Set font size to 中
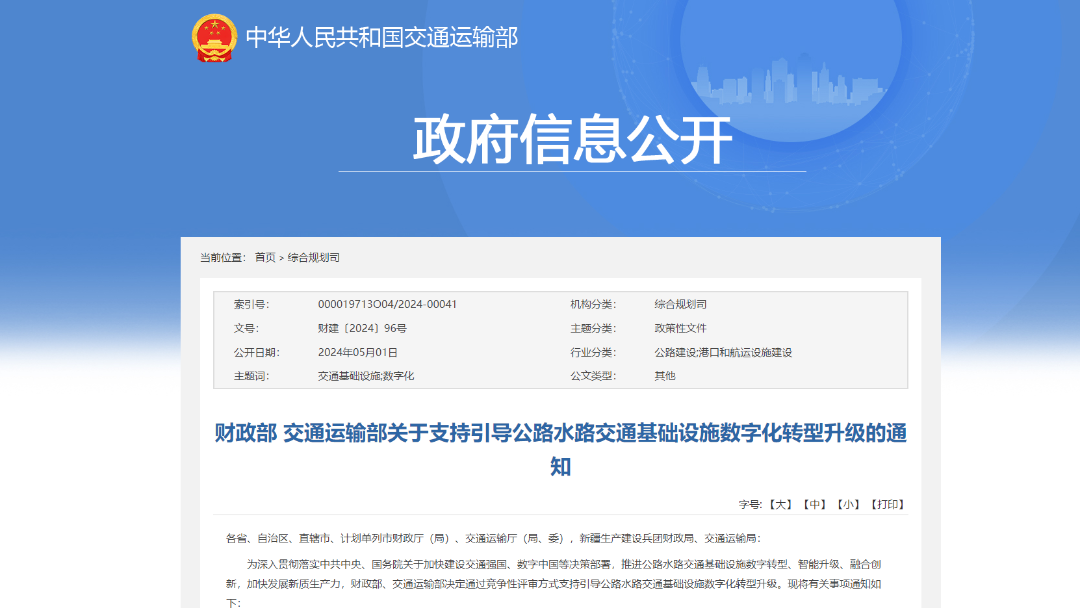The height and width of the screenshot is (608, 1080). click(x=815, y=505)
